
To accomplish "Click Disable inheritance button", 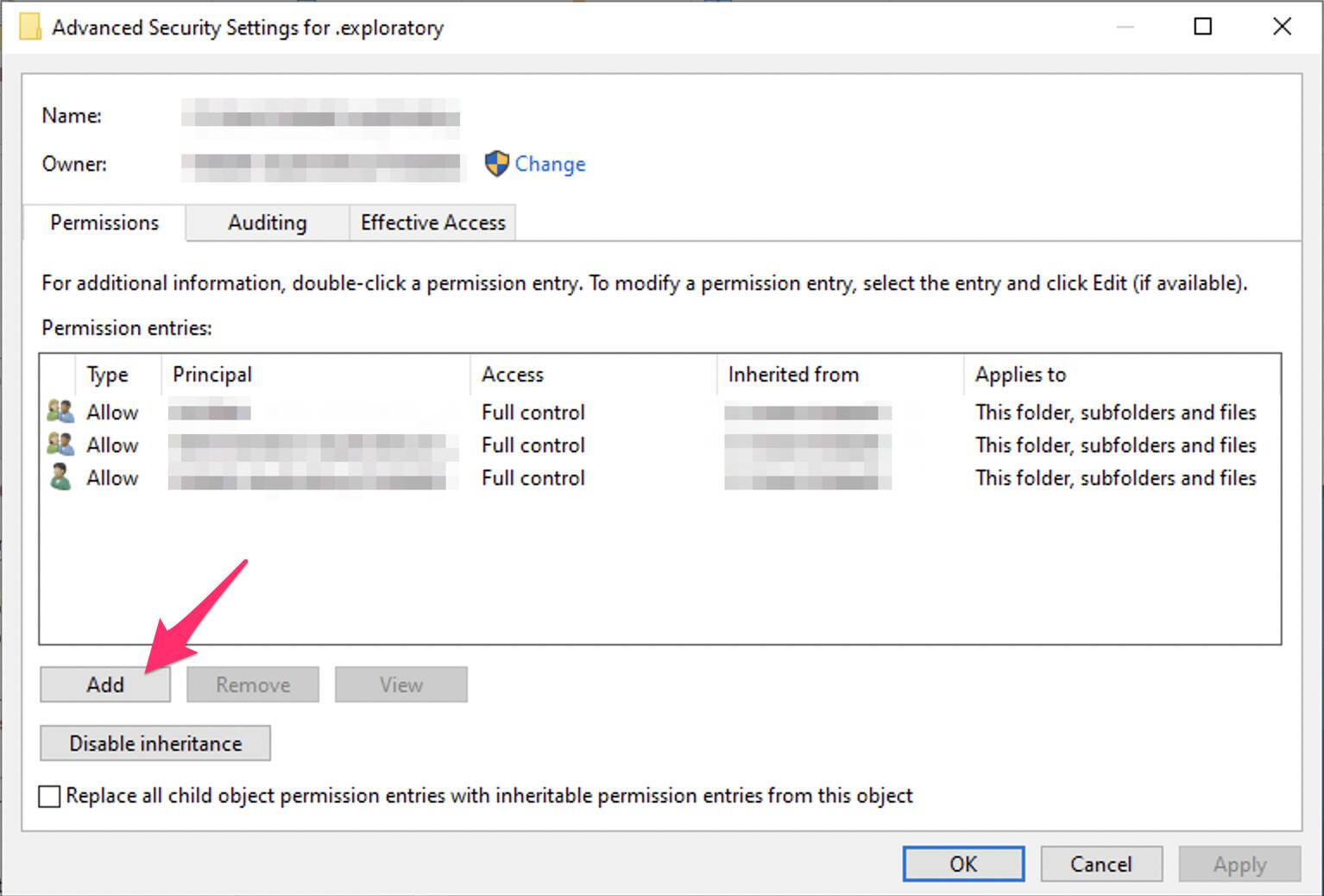I will pos(155,743).
